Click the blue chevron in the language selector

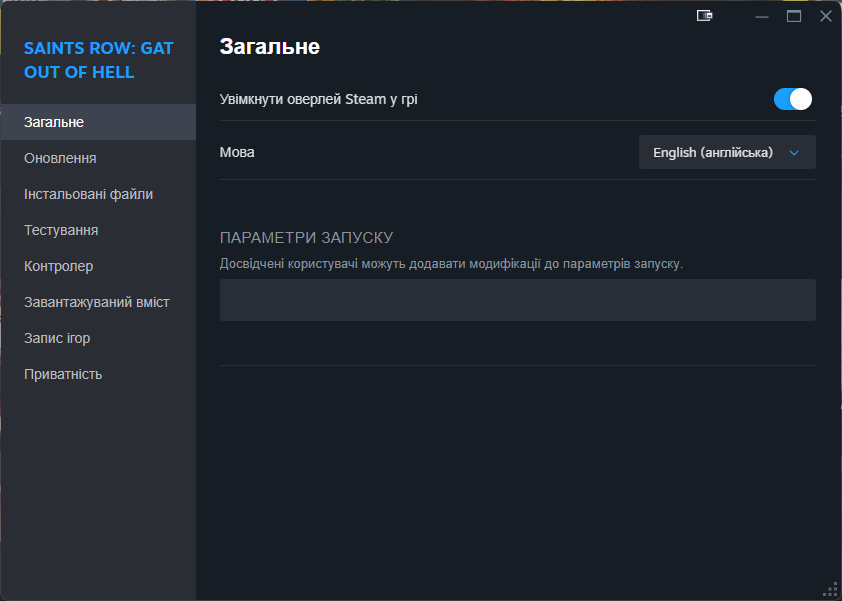coord(794,153)
